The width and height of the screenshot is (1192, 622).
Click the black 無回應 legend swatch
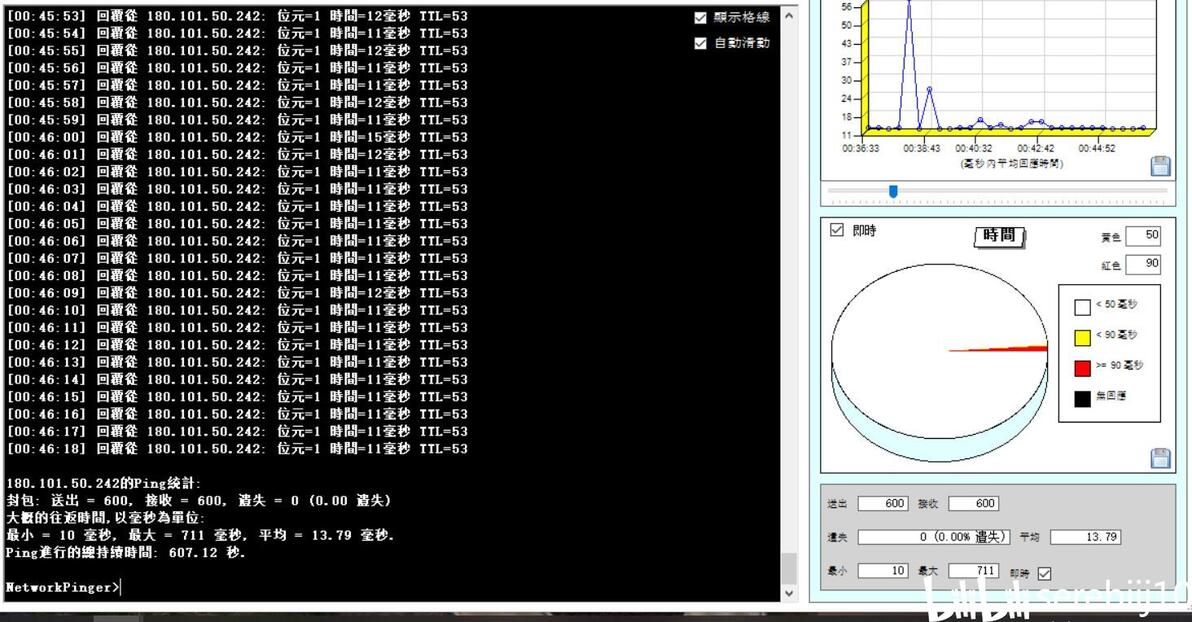(x=1083, y=398)
